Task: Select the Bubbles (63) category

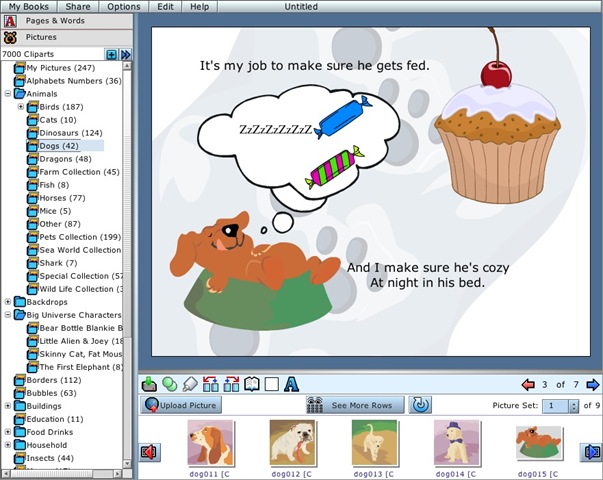Action: point(52,393)
